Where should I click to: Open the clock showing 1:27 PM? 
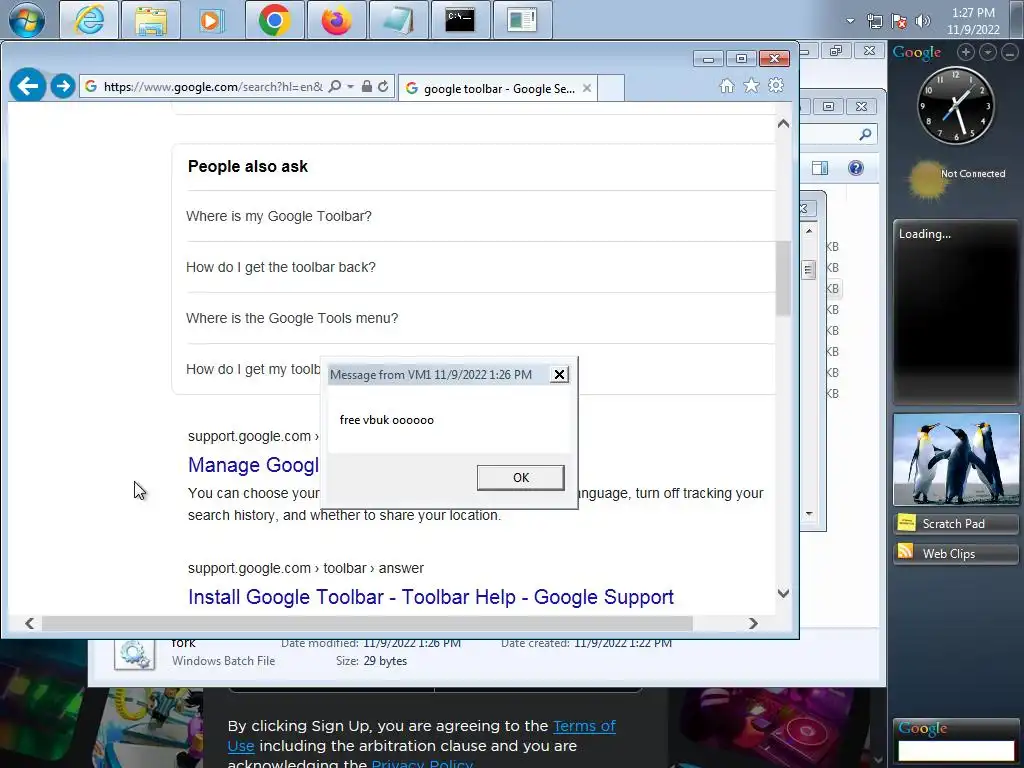click(x=973, y=21)
